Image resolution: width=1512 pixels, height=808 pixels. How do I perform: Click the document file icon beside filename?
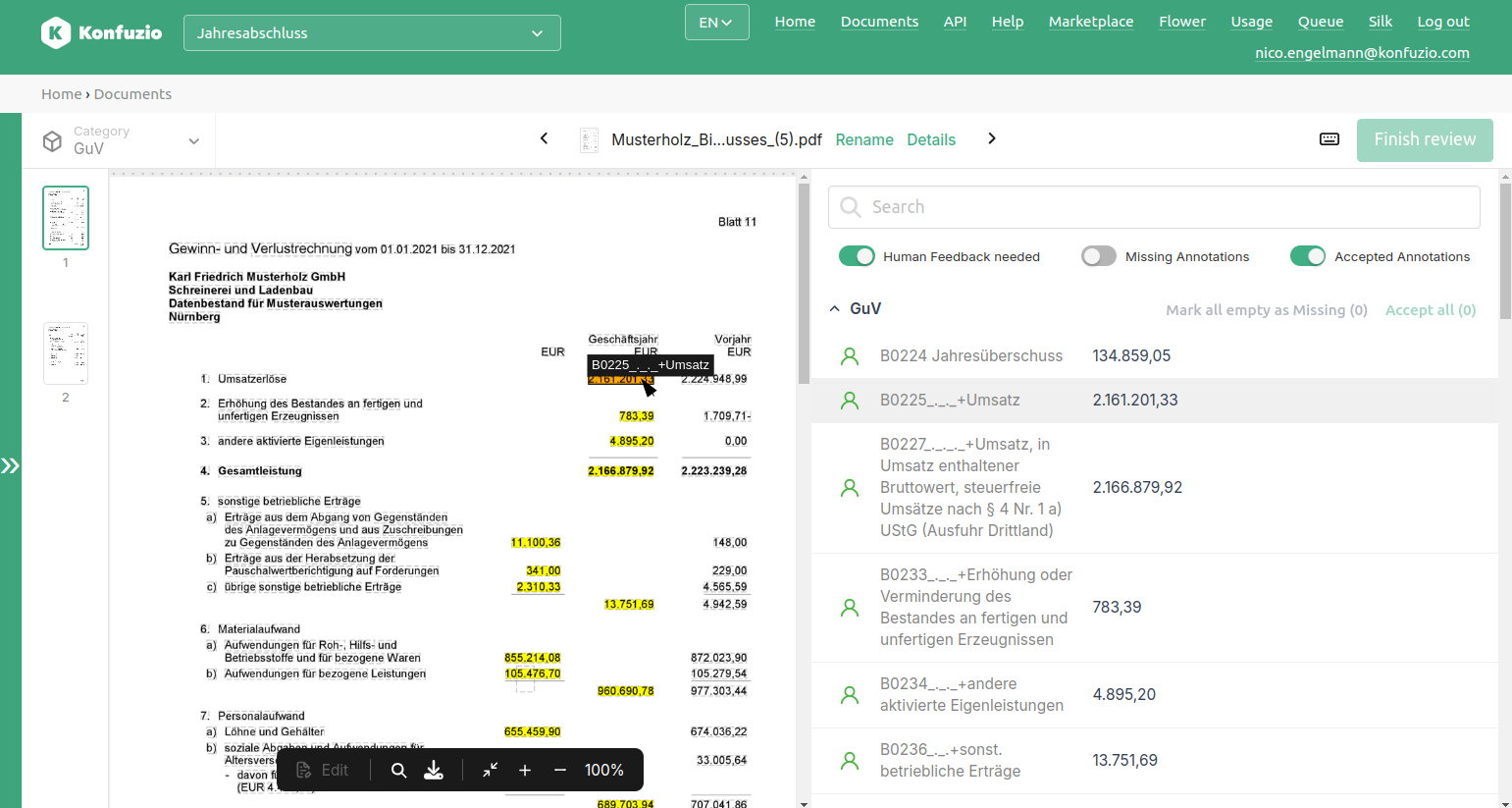click(589, 140)
